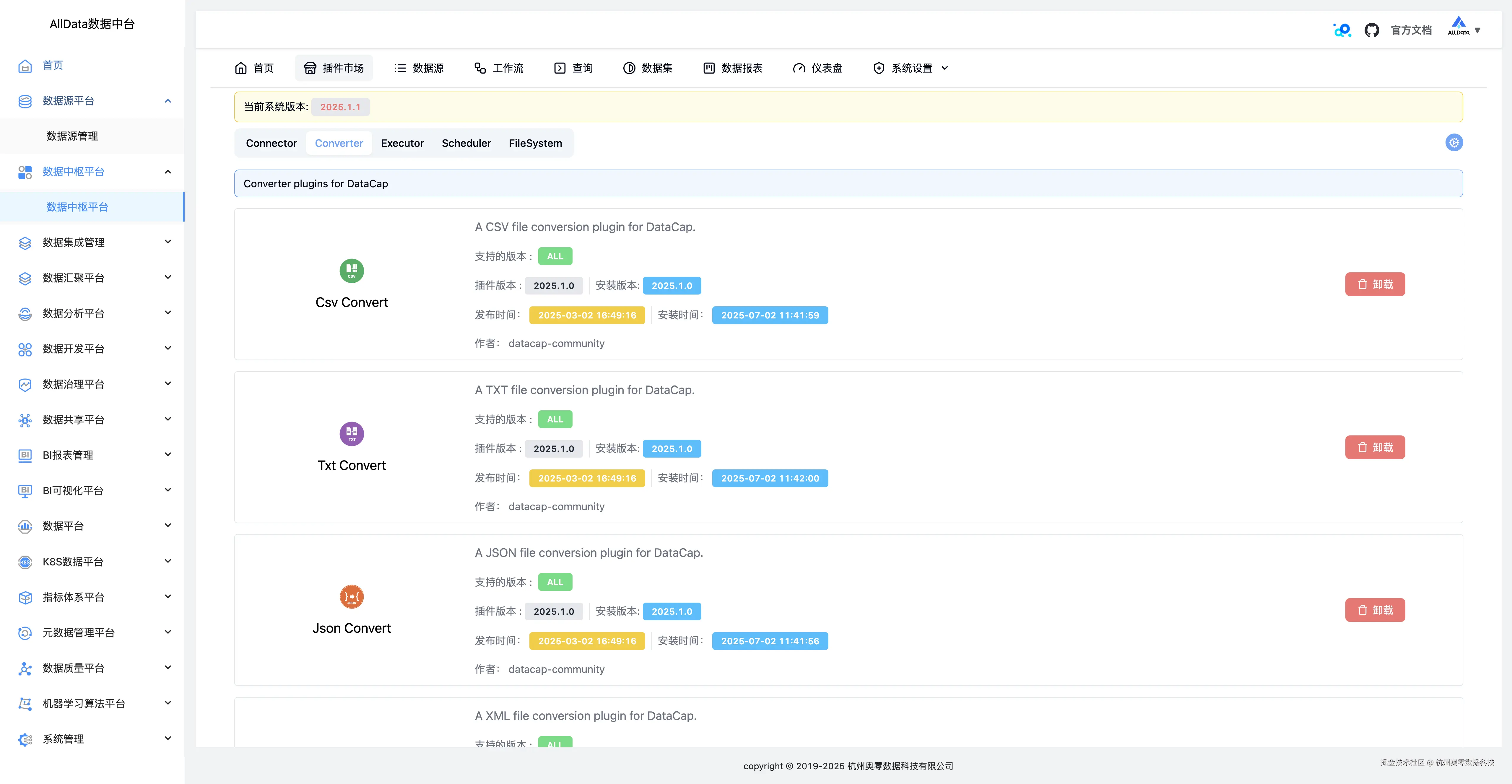The height and width of the screenshot is (784, 1512).
Task: Click the GitHub icon in header
Action: pos(1371,30)
